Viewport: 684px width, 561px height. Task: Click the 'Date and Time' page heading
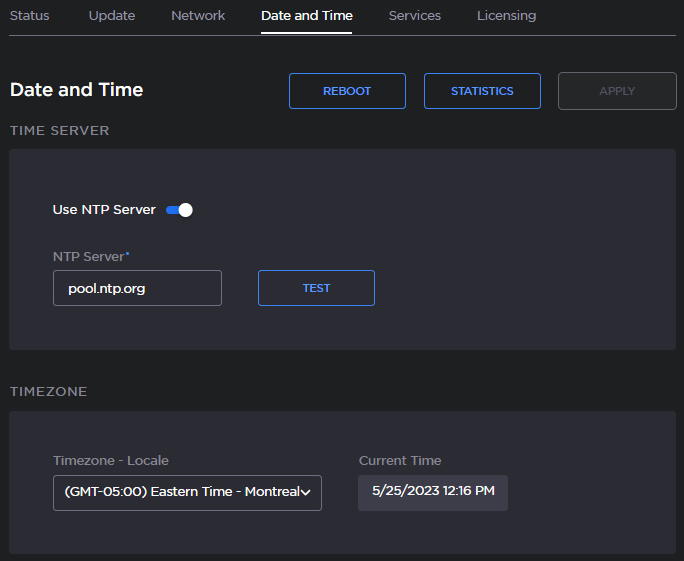point(76,90)
